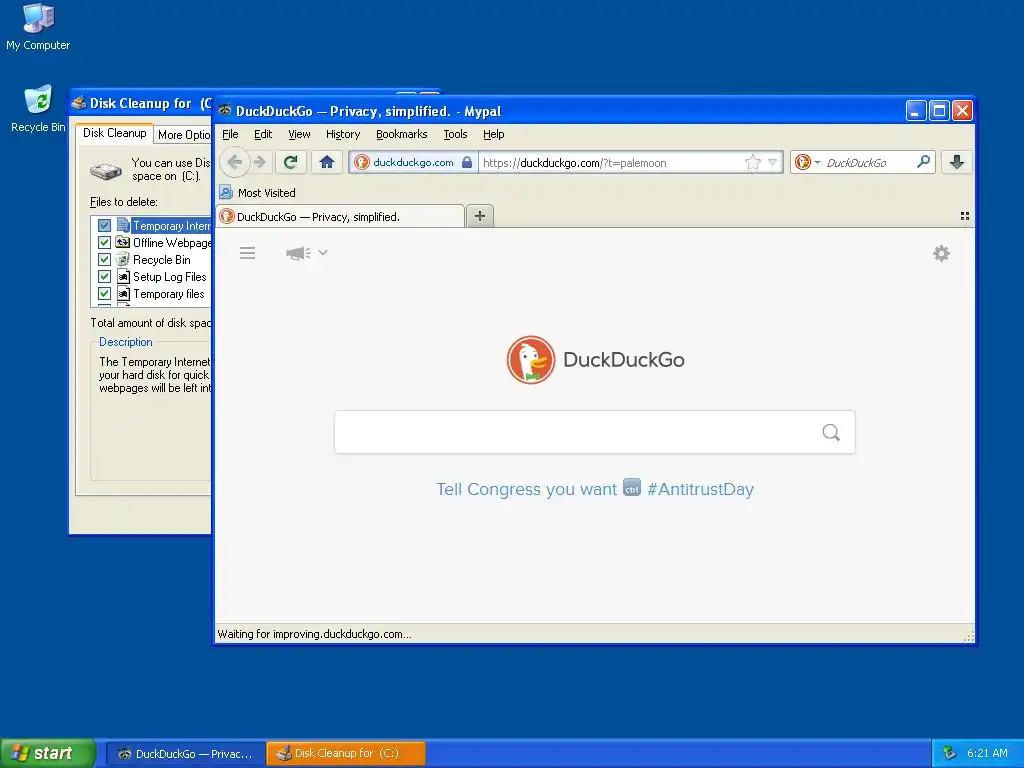Click the Start button
1024x768 pixels.
(47, 753)
